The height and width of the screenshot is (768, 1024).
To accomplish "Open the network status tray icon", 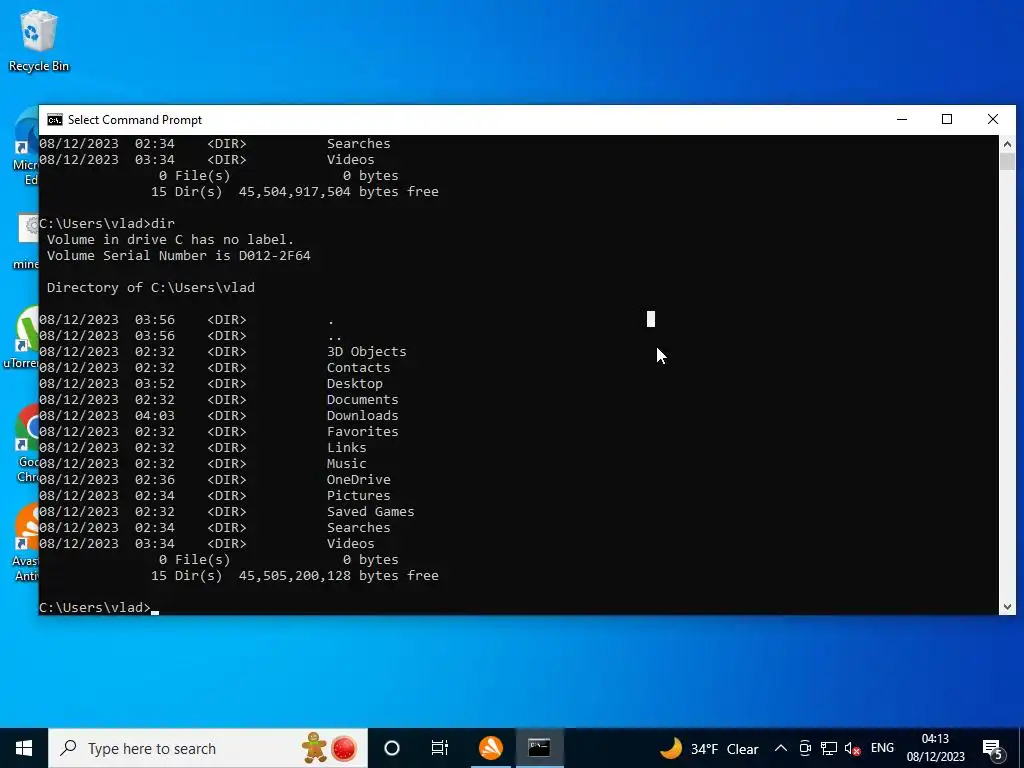I will pyautogui.click(x=829, y=748).
